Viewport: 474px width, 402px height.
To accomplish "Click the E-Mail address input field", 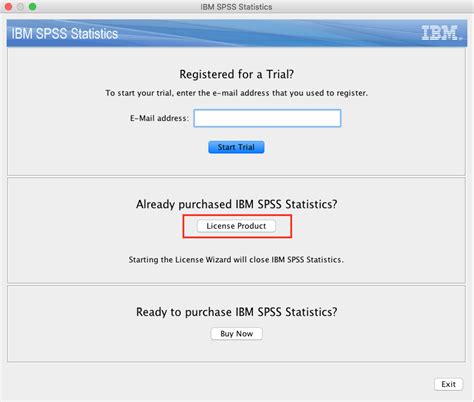I will pos(267,118).
